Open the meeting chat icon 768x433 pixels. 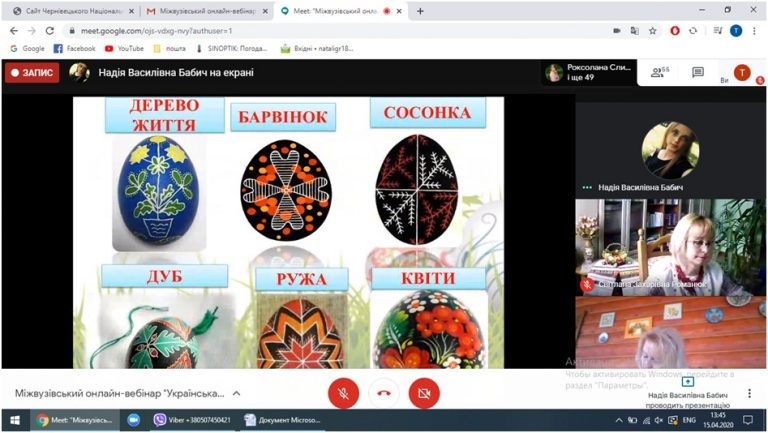[698, 72]
